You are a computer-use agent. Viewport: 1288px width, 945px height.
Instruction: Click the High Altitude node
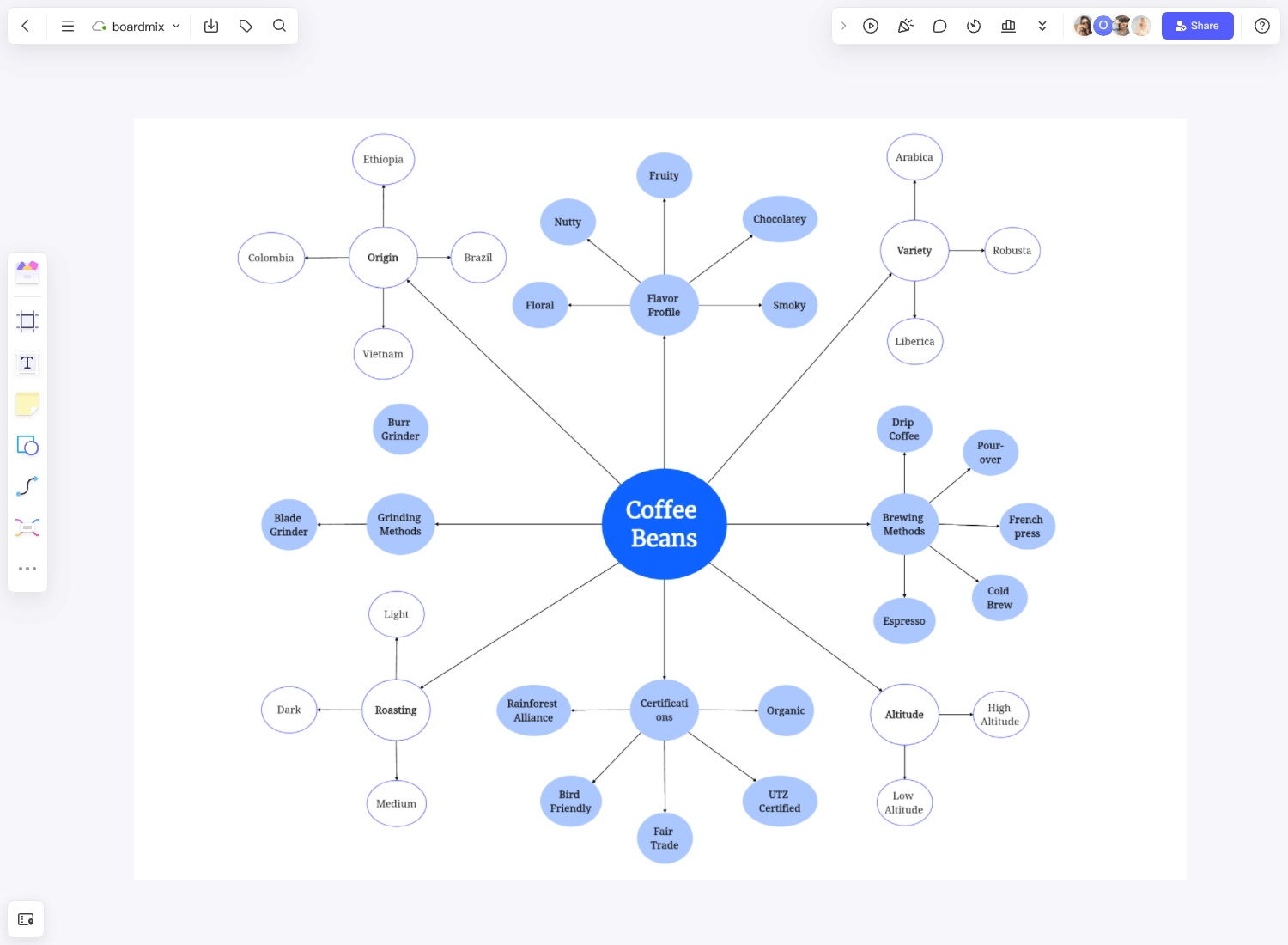pyautogui.click(x=1000, y=715)
